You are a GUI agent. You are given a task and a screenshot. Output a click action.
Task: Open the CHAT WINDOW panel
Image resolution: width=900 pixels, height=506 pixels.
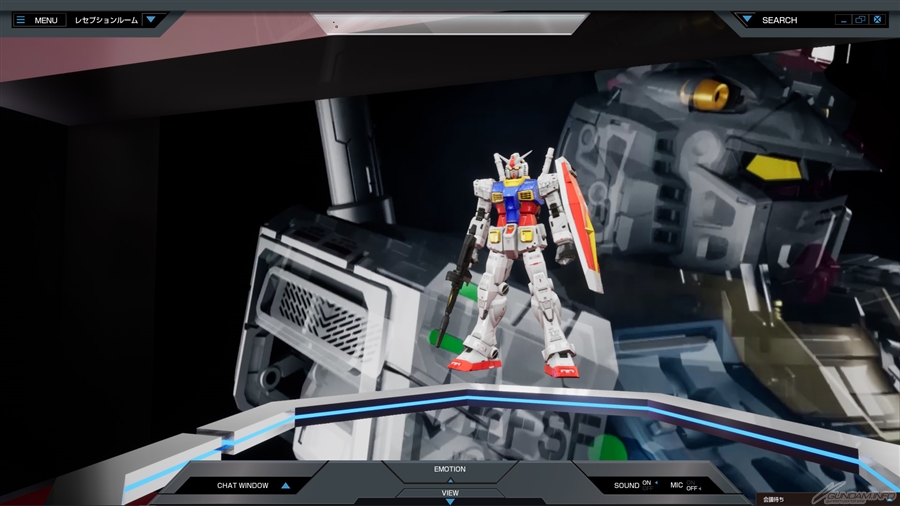[242, 485]
